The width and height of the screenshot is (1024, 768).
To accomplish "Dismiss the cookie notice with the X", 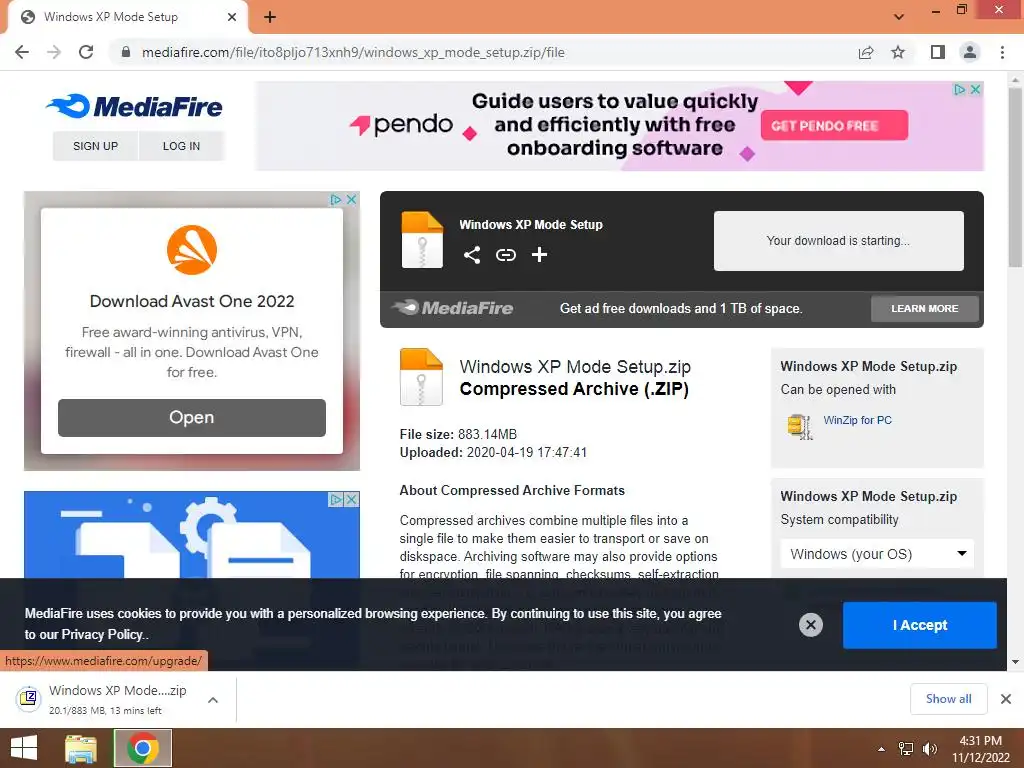I will [x=810, y=625].
